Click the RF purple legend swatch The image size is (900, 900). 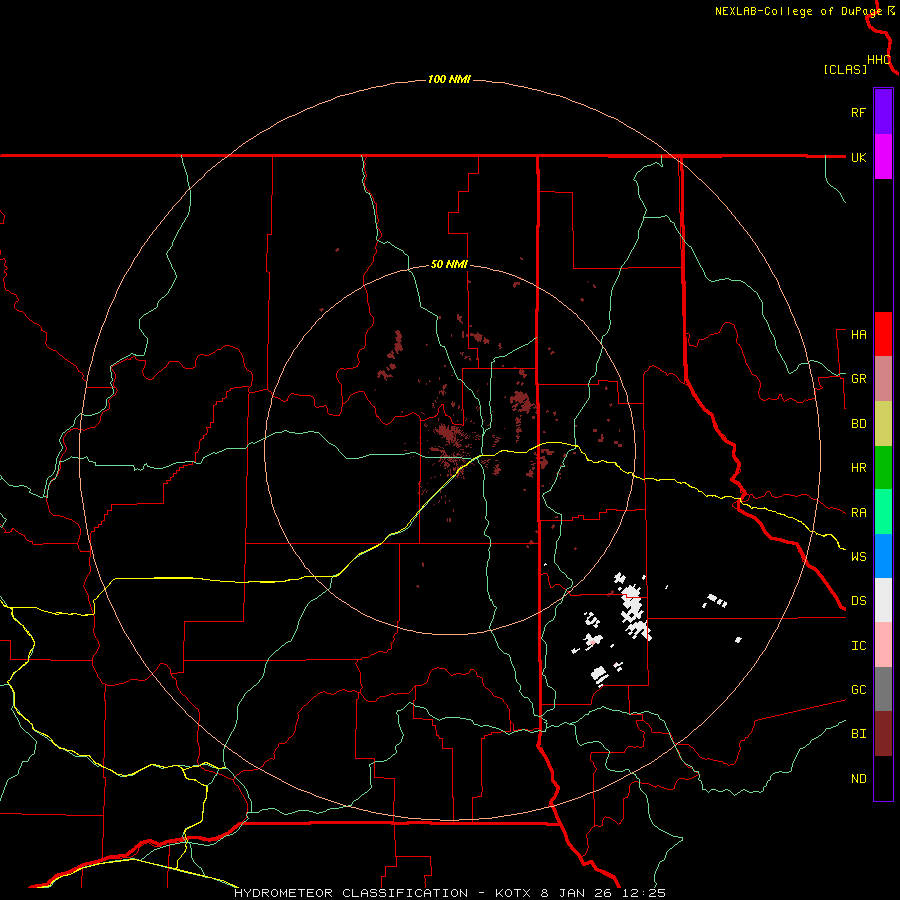(883, 112)
